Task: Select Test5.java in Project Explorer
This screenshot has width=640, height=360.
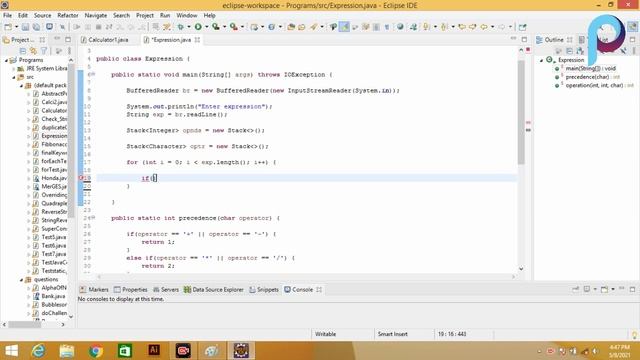Action: click(x=53, y=237)
